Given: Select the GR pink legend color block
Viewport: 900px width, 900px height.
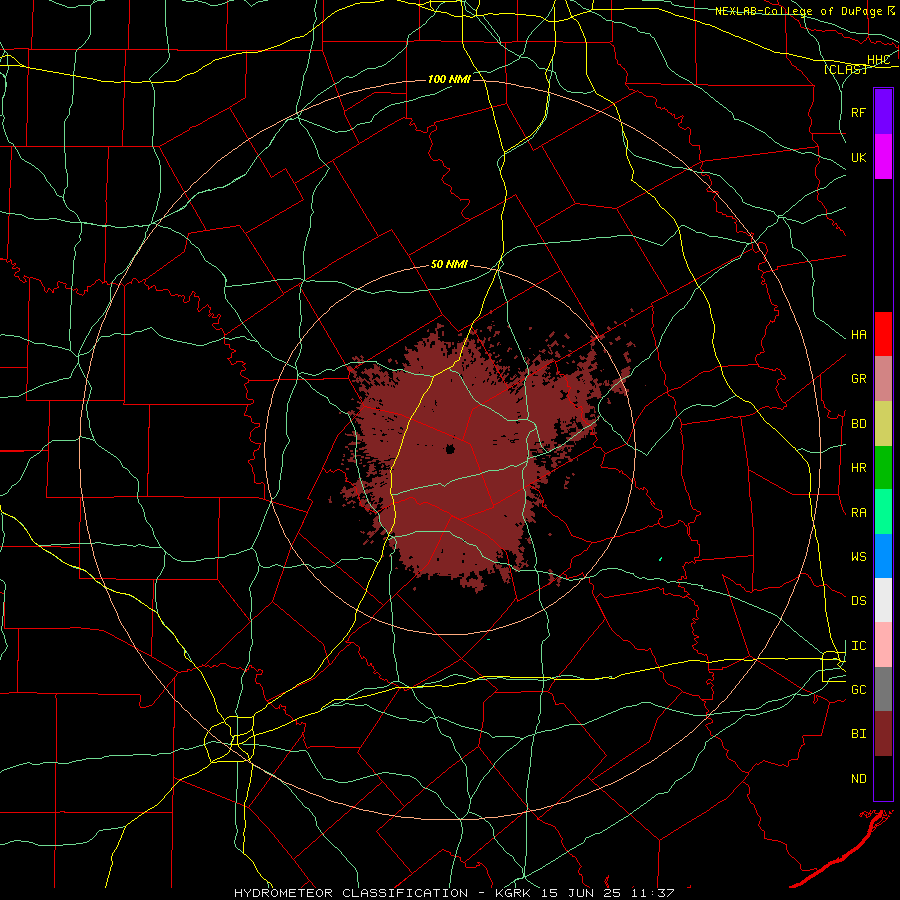Looking at the screenshot, I should [x=883, y=379].
